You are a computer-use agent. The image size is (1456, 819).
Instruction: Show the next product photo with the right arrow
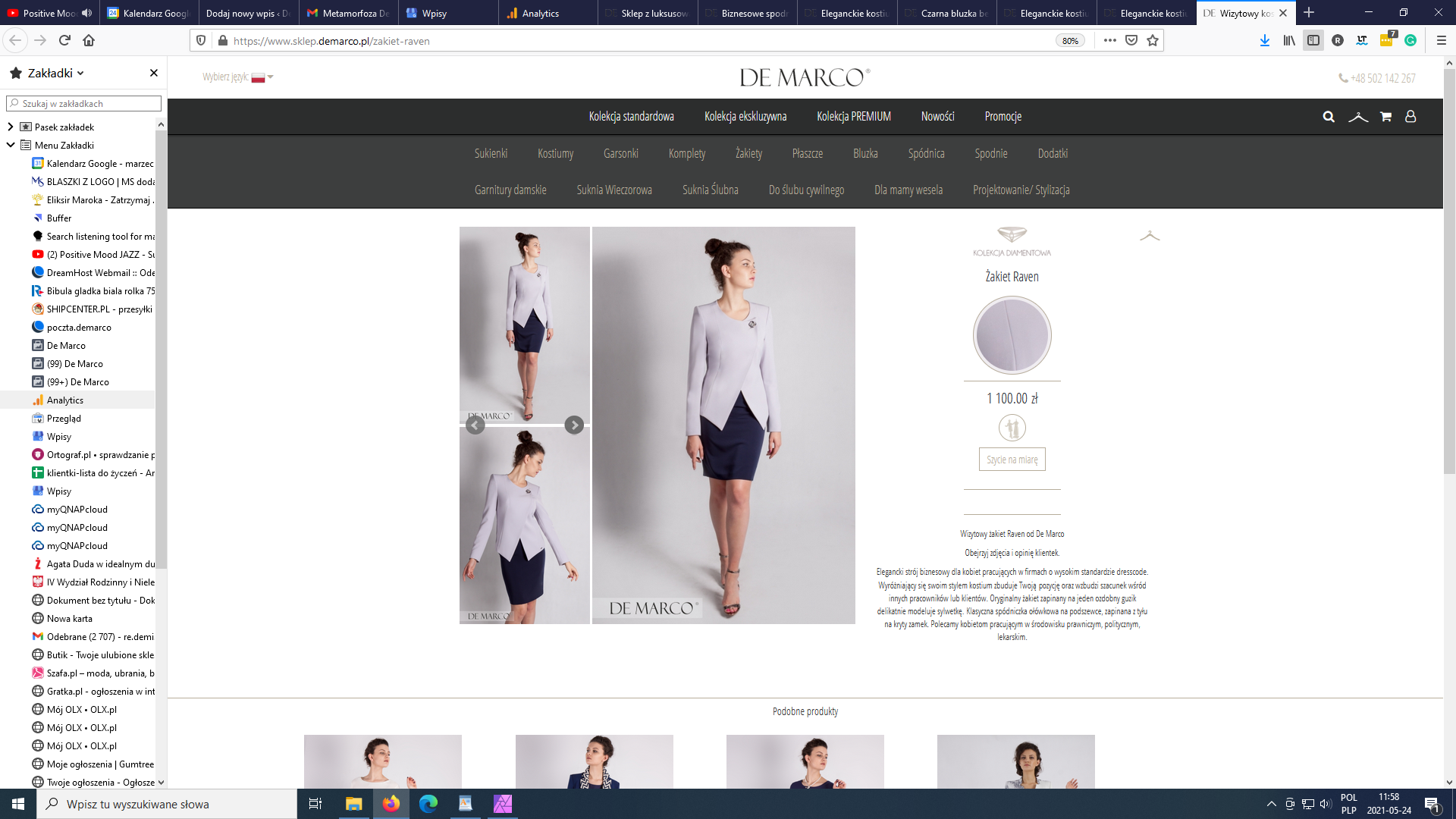(574, 425)
